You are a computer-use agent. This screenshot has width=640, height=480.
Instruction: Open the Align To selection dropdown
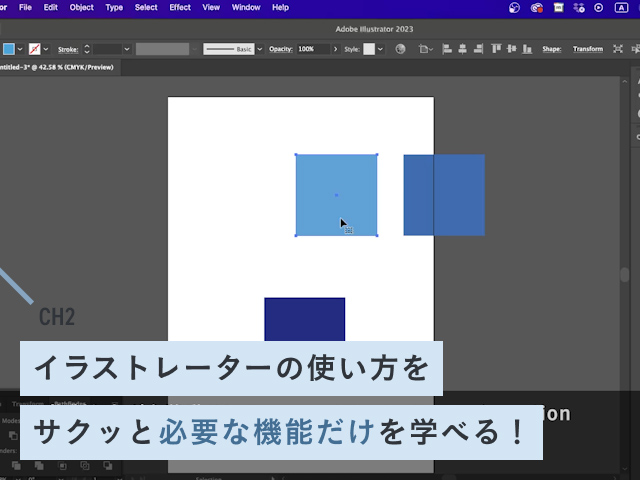pyautogui.click(x=426, y=49)
